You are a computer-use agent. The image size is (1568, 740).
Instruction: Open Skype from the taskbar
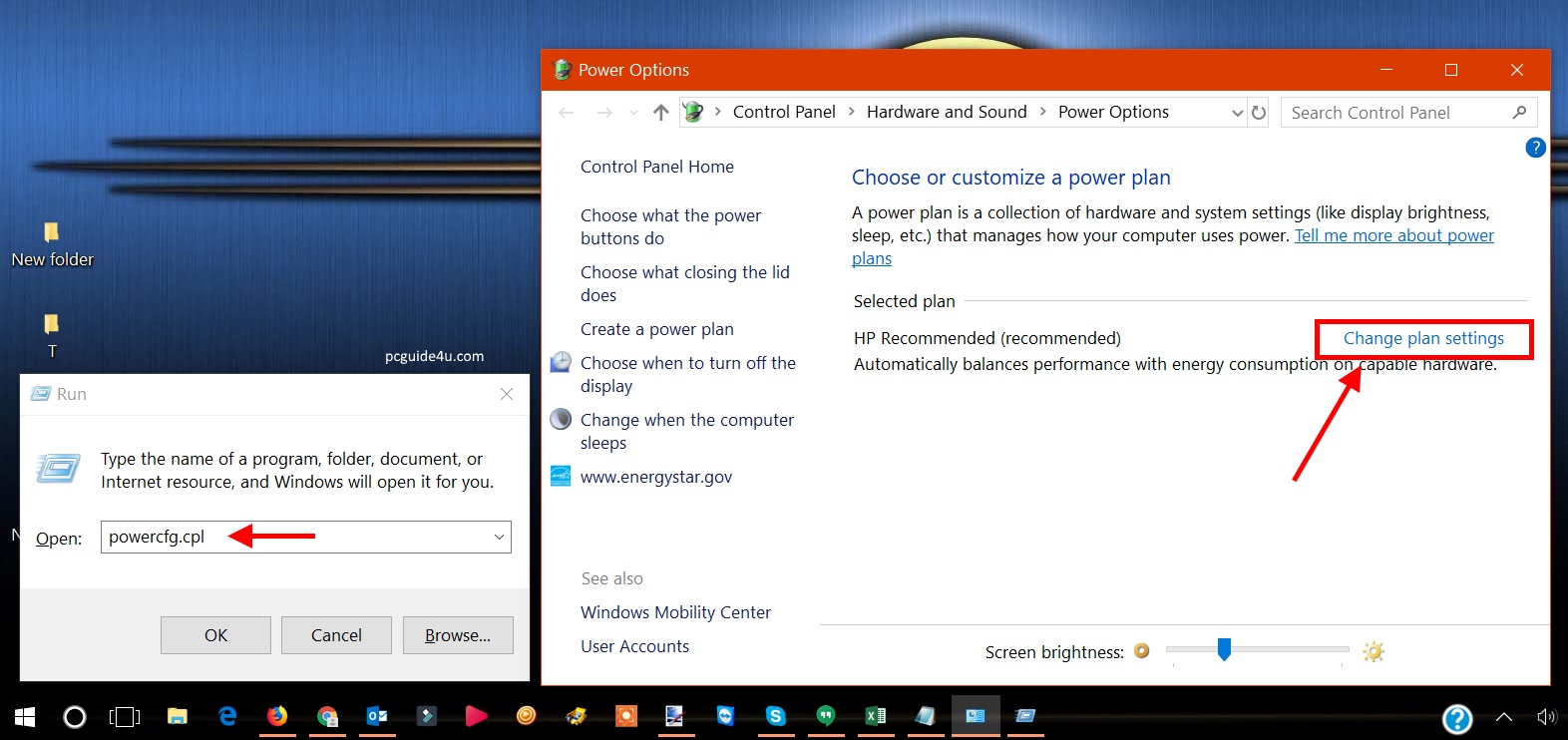click(x=775, y=716)
